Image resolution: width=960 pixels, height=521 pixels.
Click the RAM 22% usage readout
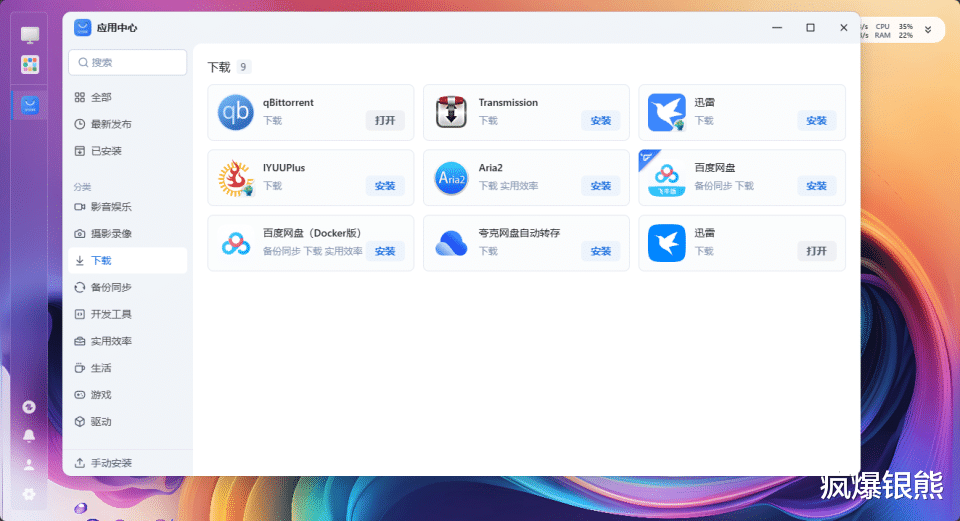pos(894,36)
